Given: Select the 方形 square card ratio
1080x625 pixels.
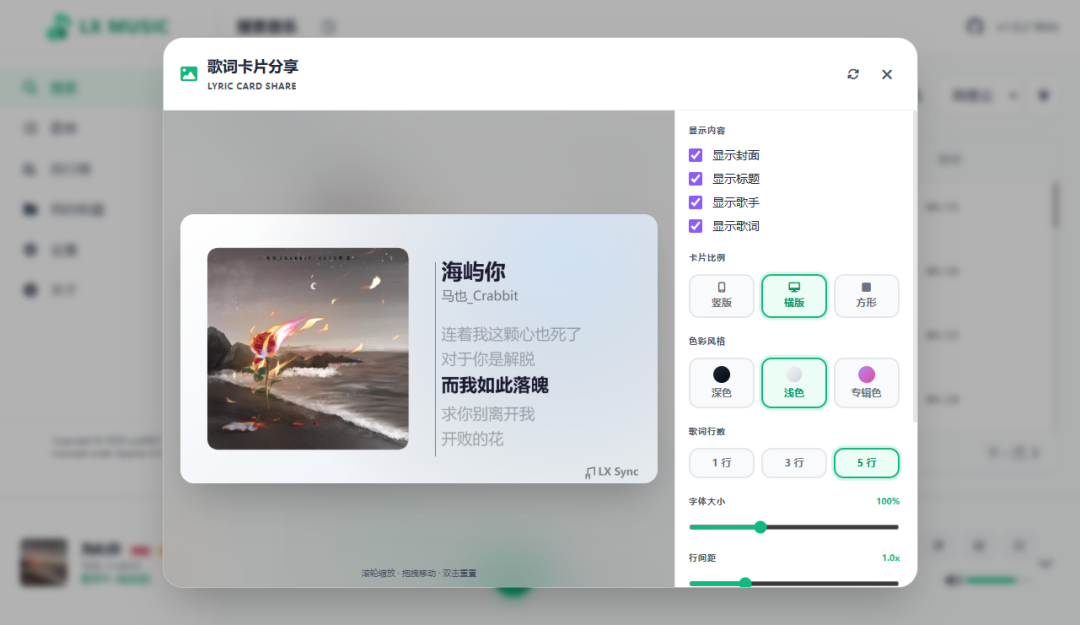Looking at the screenshot, I should click(866, 296).
